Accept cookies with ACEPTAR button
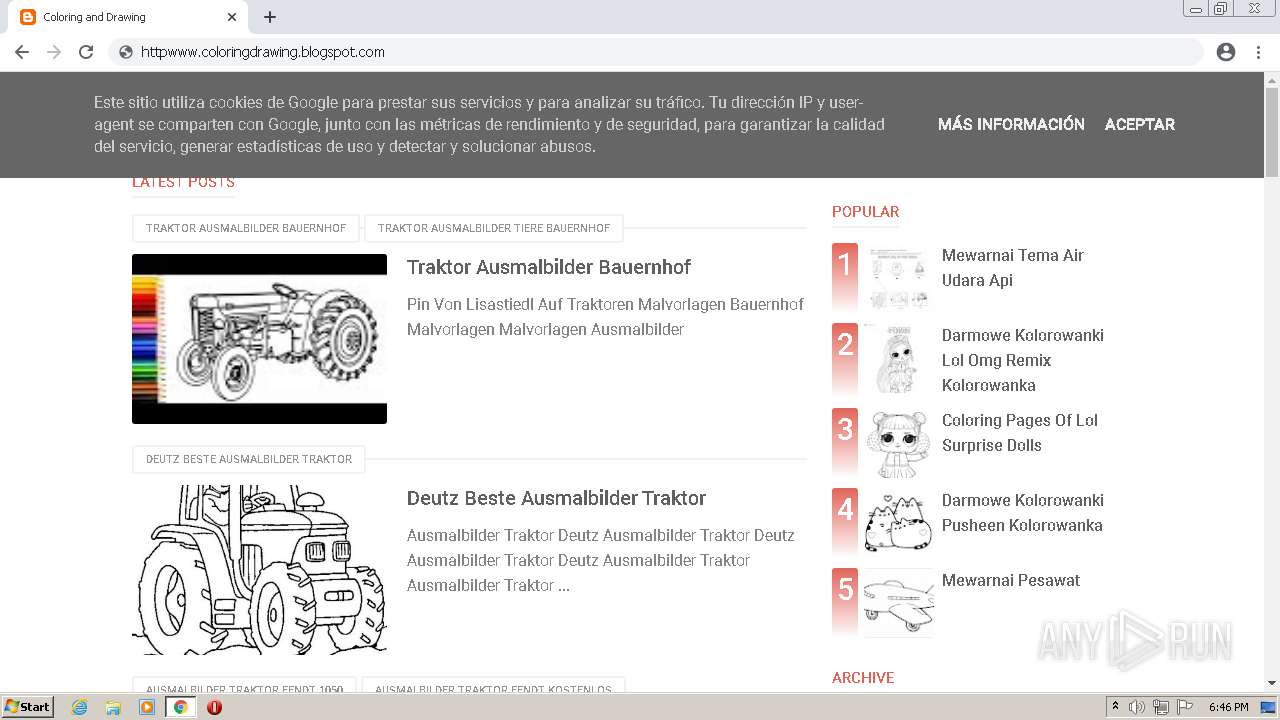This screenshot has height=720, width=1280. click(x=1140, y=124)
